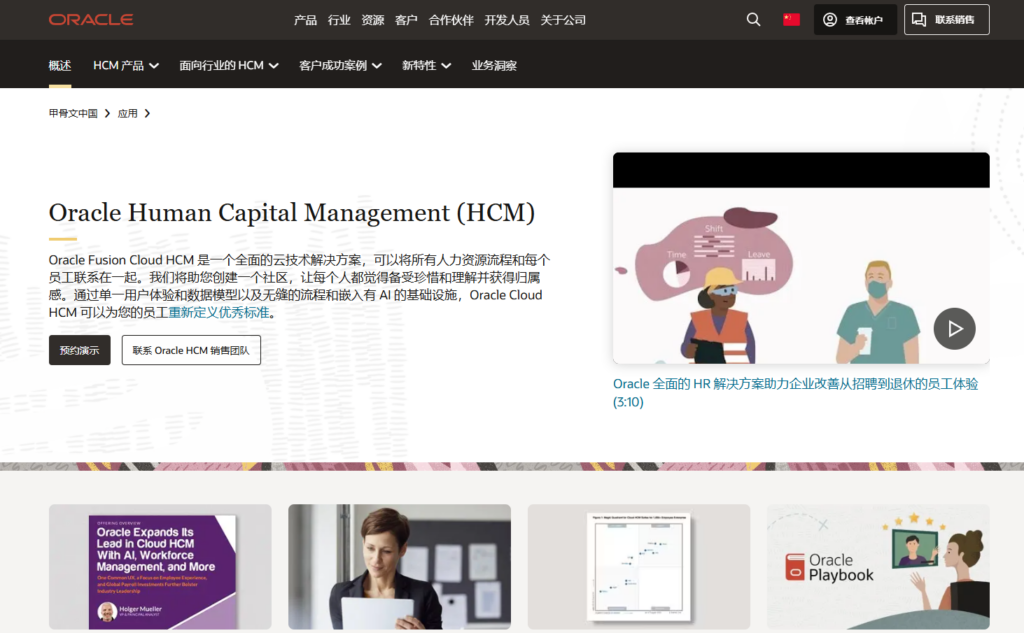Click the 联系销售 contact sales button
Image resolution: width=1024 pixels, height=633 pixels.
(946, 20)
